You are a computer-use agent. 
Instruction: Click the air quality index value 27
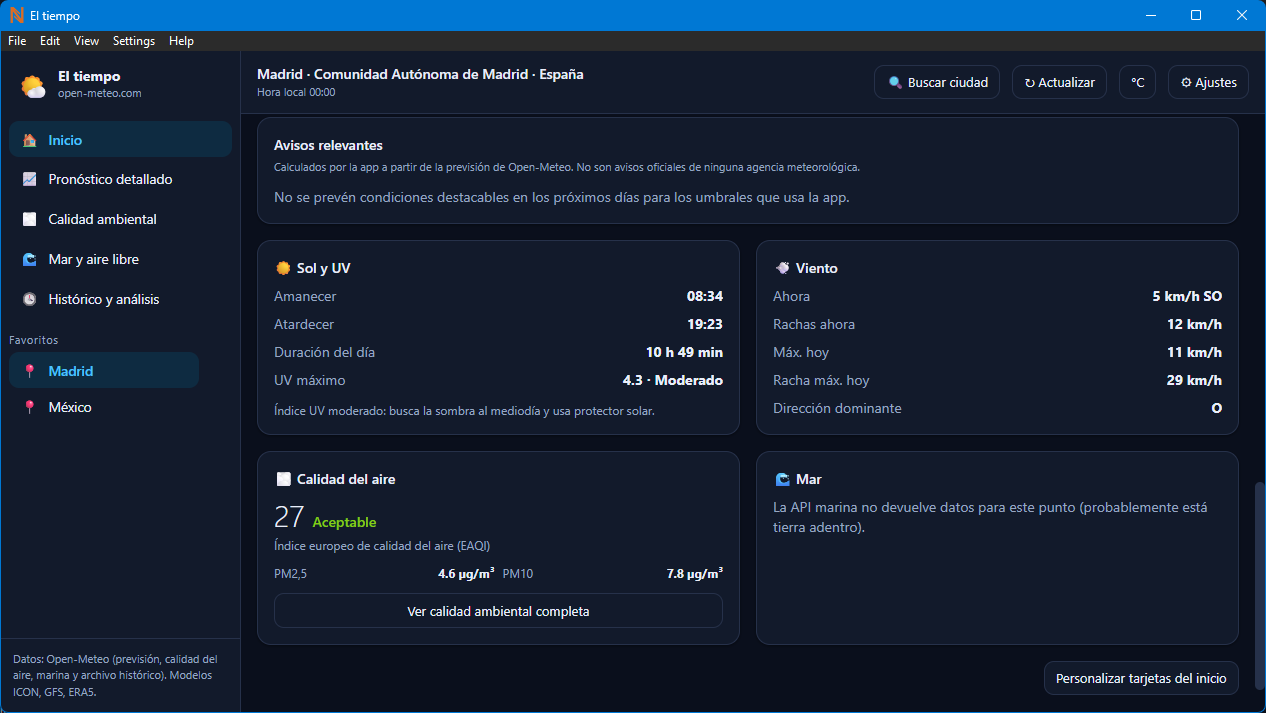pyautogui.click(x=289, y=517)
